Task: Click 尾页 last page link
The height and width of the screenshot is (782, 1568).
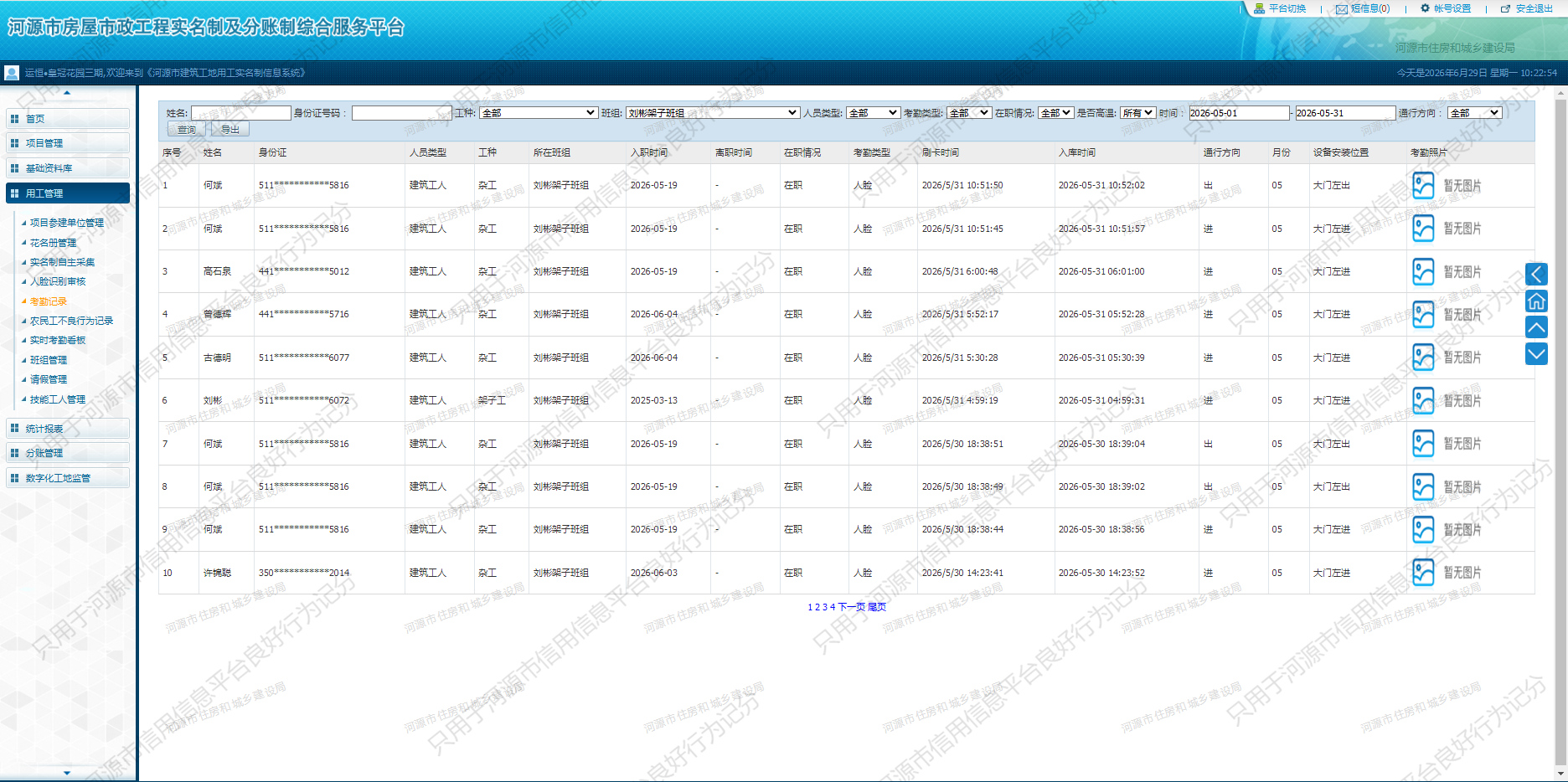Action: pyautogui.click(x=877, y=607)
